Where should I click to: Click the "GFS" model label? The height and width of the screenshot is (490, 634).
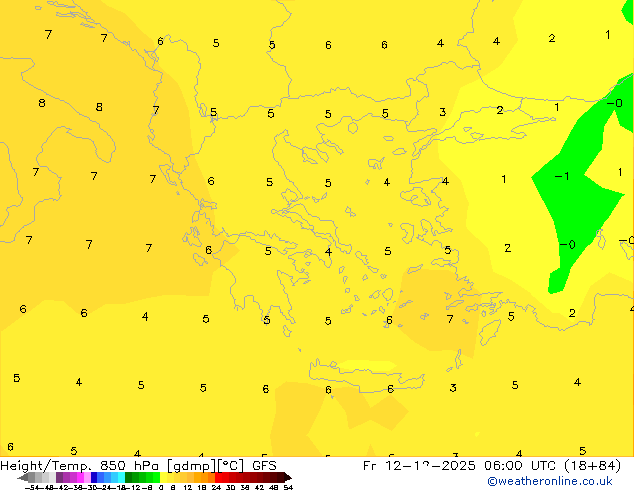[x=264, y=466]
